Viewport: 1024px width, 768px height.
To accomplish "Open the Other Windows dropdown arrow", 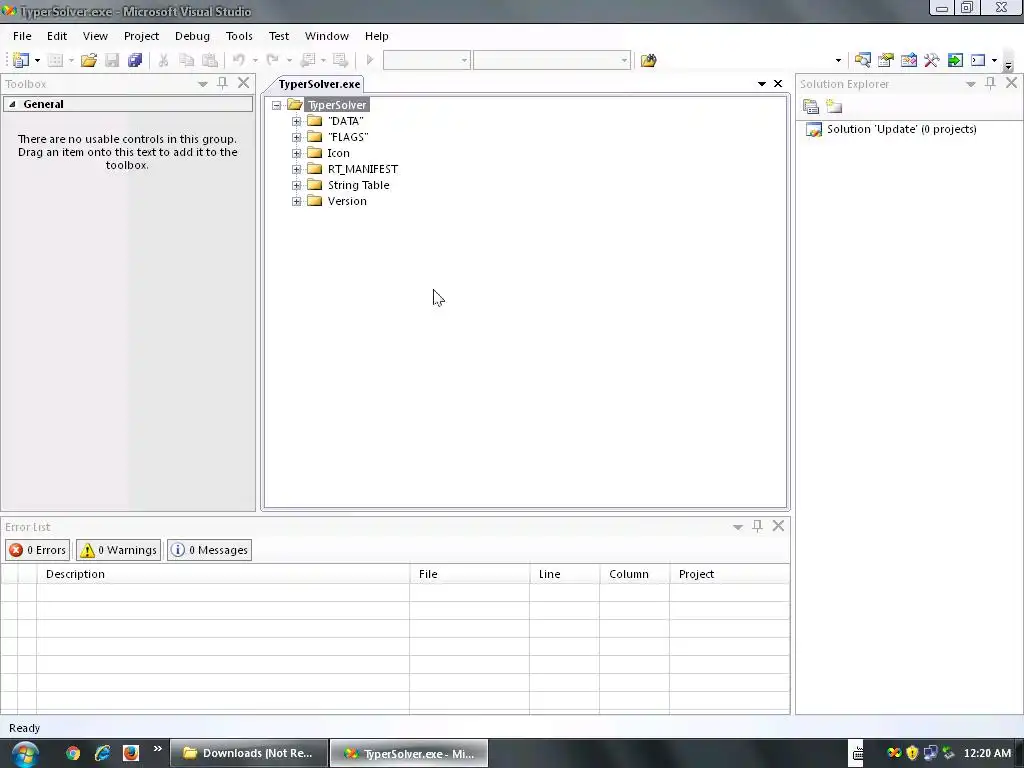I will pyautogui.click(x=995, y=61).
